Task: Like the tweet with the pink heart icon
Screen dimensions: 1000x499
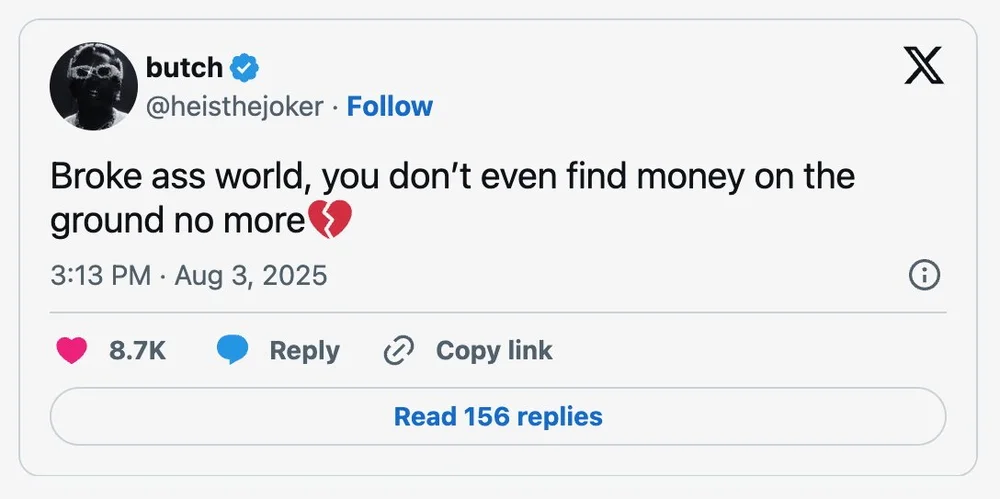Action: pyautogui.click(x=71, y=351)
